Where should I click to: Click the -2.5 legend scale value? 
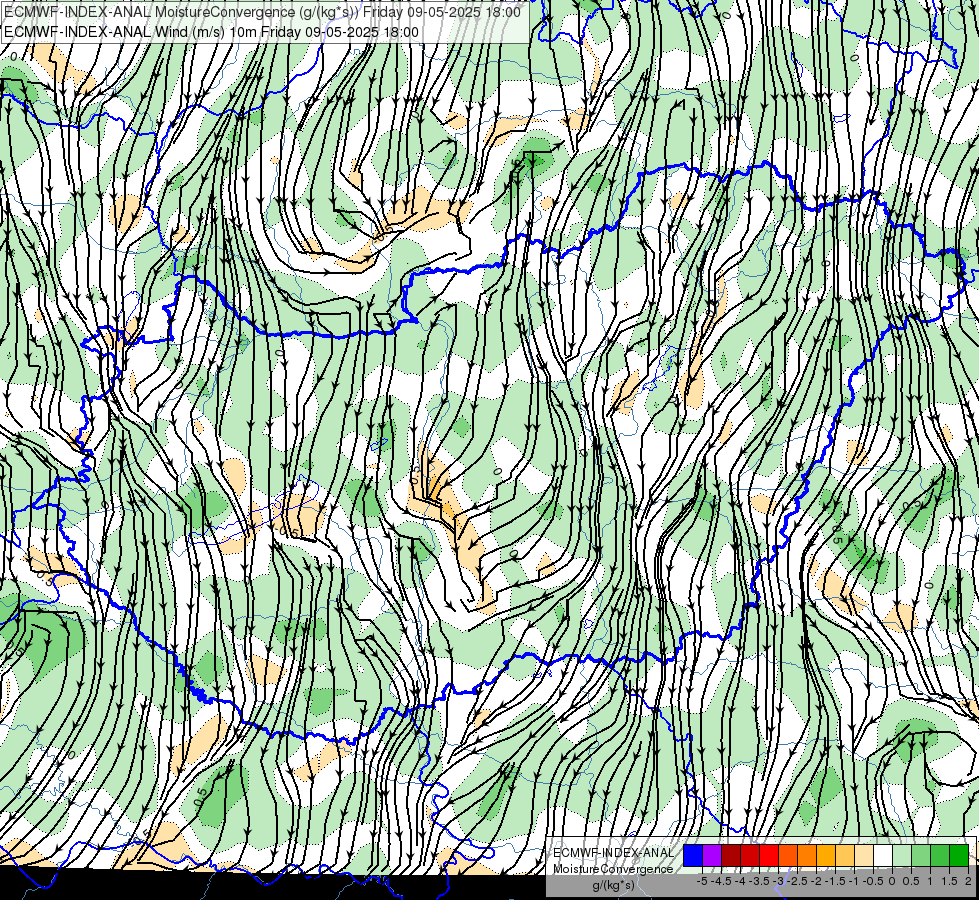click(797, 881)
